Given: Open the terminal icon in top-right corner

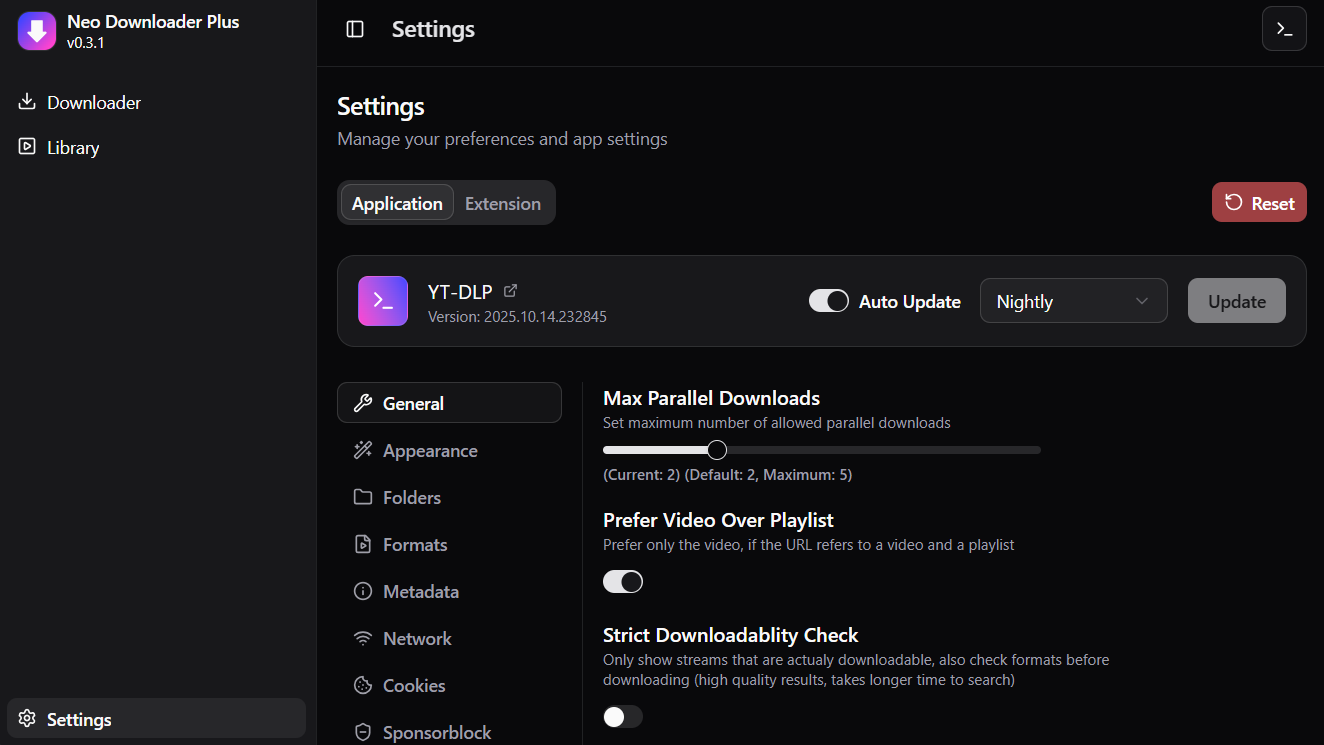Looking at the screenshot, I should pyautogui.click(x=1284, y=29).
